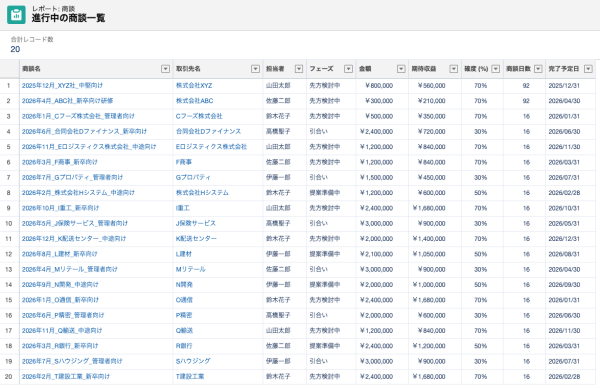Open the フェーズ column dropdown arrow
Image resolution: width=600 pixels, height=388 pixels.
tap(348, 69)
